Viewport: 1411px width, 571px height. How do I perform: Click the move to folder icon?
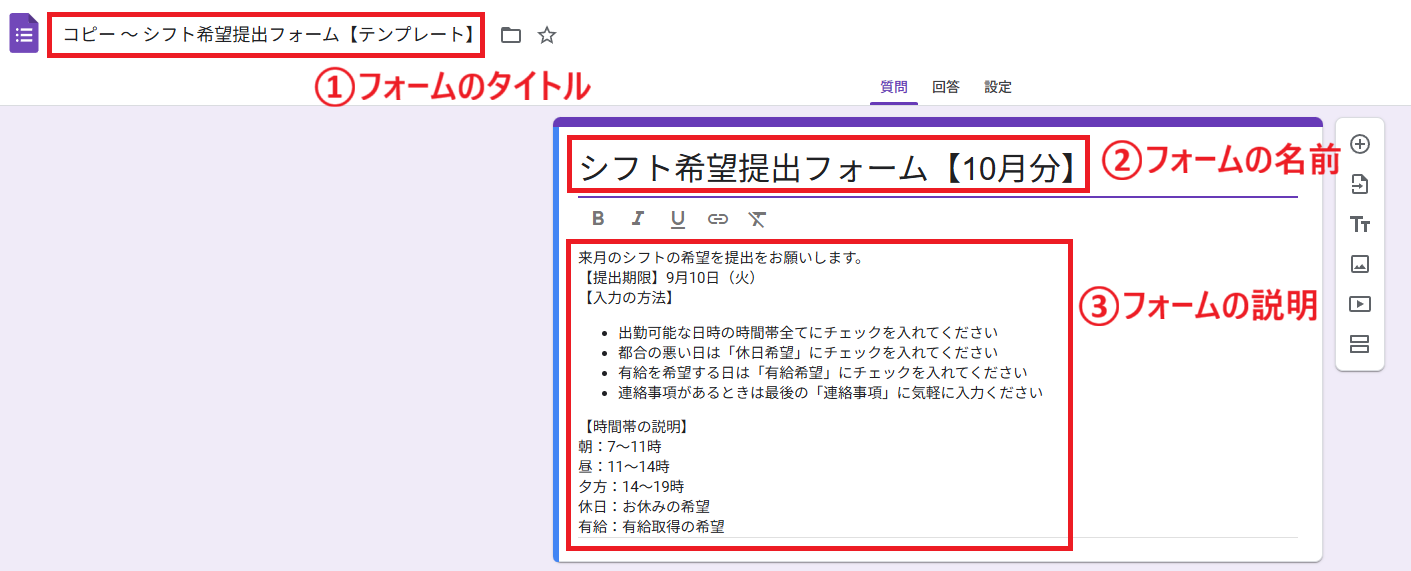pyautogui.click(x=511, y=35)
